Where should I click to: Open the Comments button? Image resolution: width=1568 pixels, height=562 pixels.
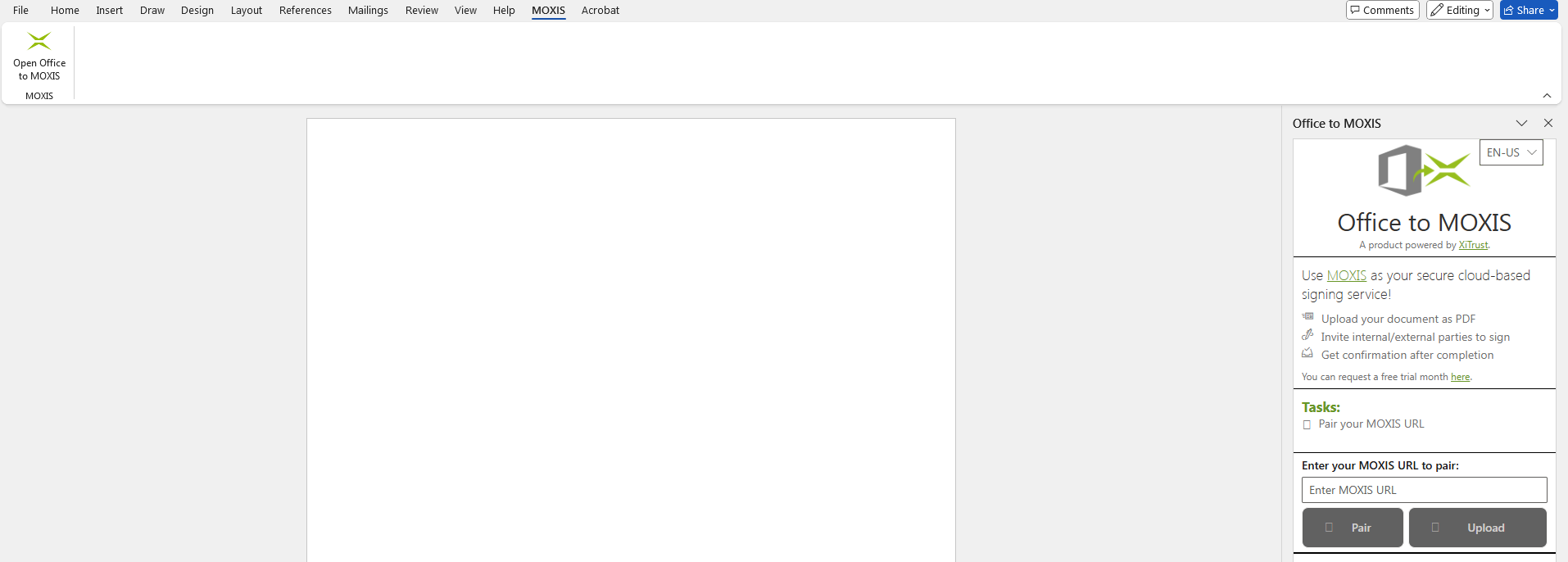point(1382,10)
